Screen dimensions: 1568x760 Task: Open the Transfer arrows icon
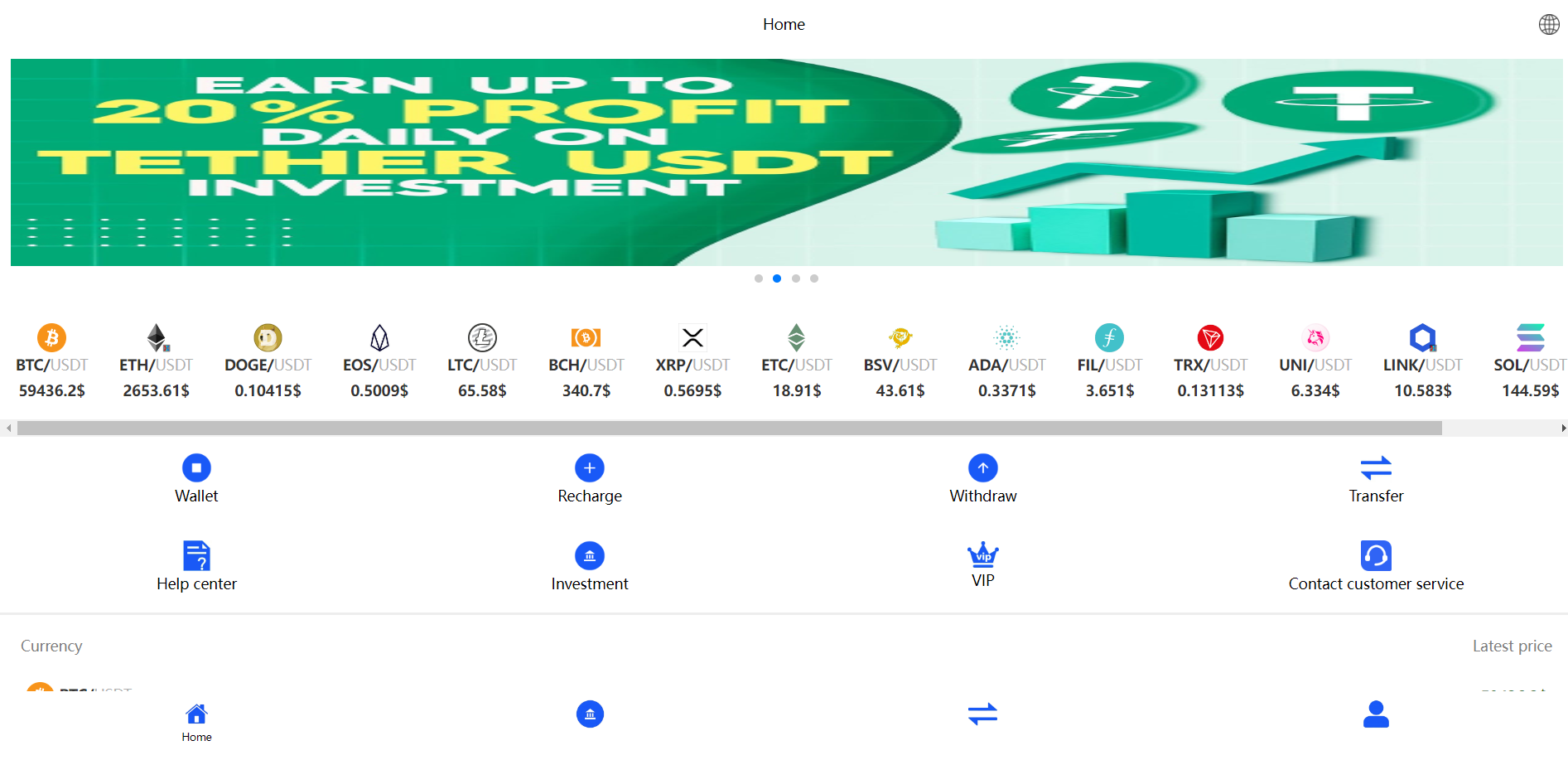tap(1376, 467)
